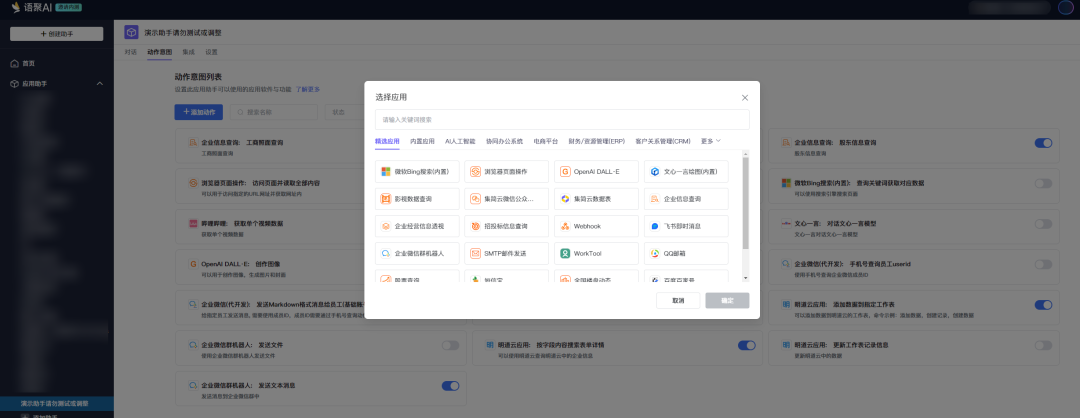Open the 财务/资源管理(ERP) tab
The height and width of the screenshot is (418, 1080).
tap(596, 141)
